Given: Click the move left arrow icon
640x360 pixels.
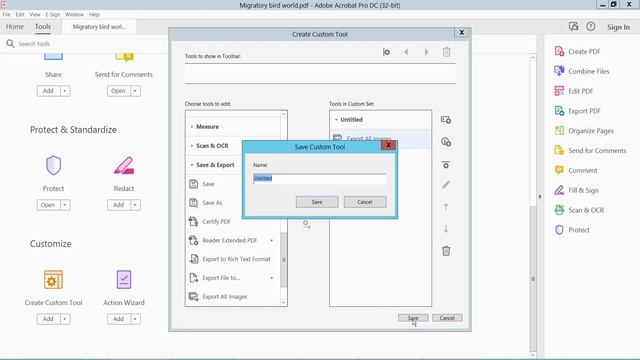Looking at the screenshot, I should 406,52.
